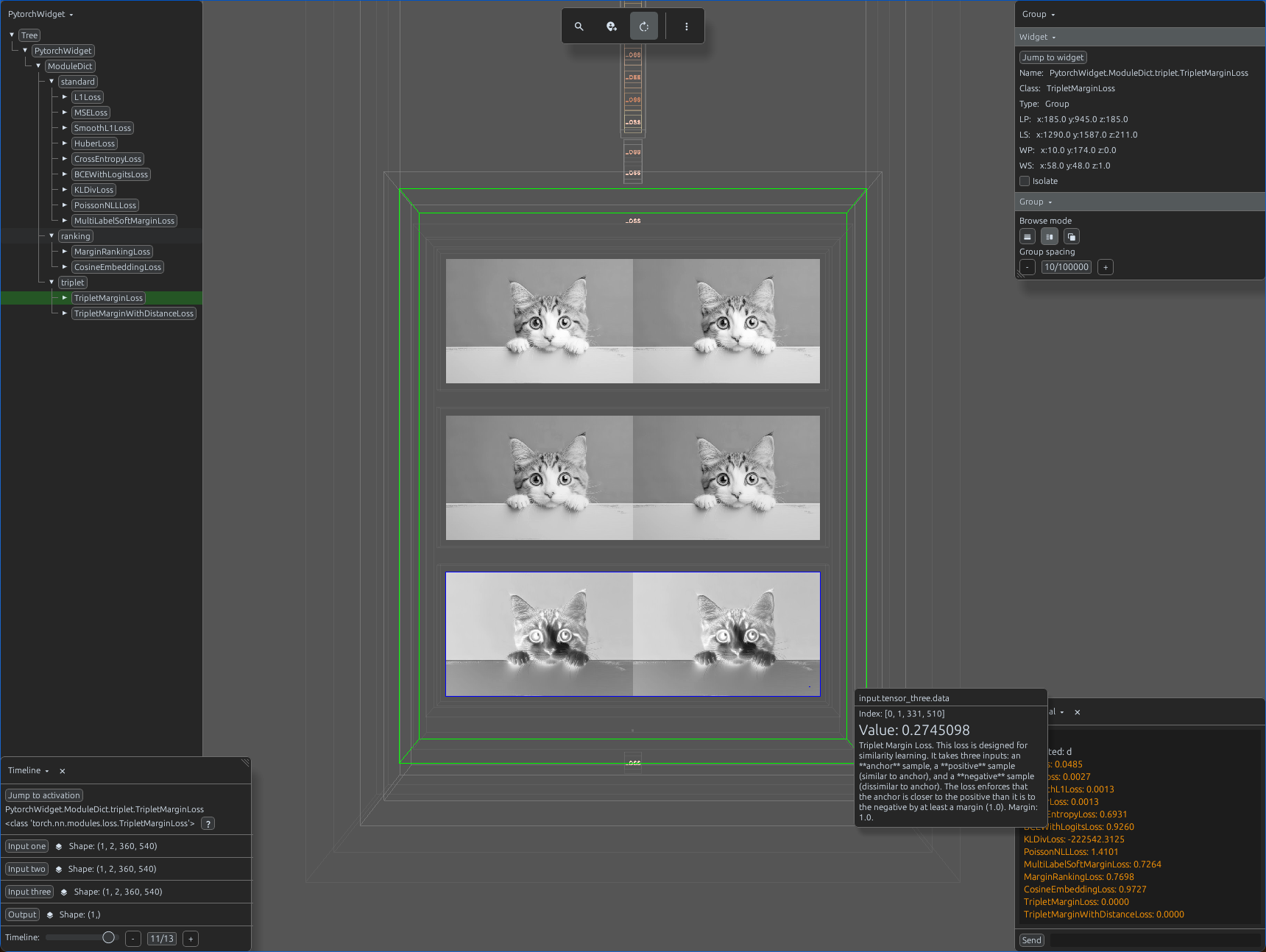This screenshot has height=952, width=1266.
Task: Click 'Value: 0.2745098' in tooltip
Action: pyautogui.click(x=914, y=730)
